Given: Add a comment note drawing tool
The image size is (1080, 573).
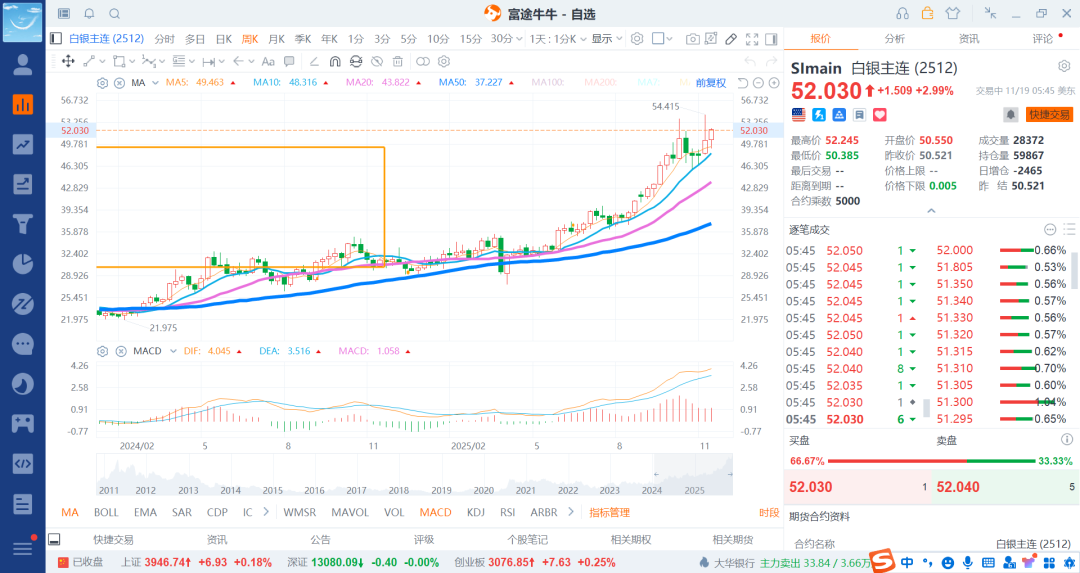Looking at the screenshot, I should pos(289,61).
